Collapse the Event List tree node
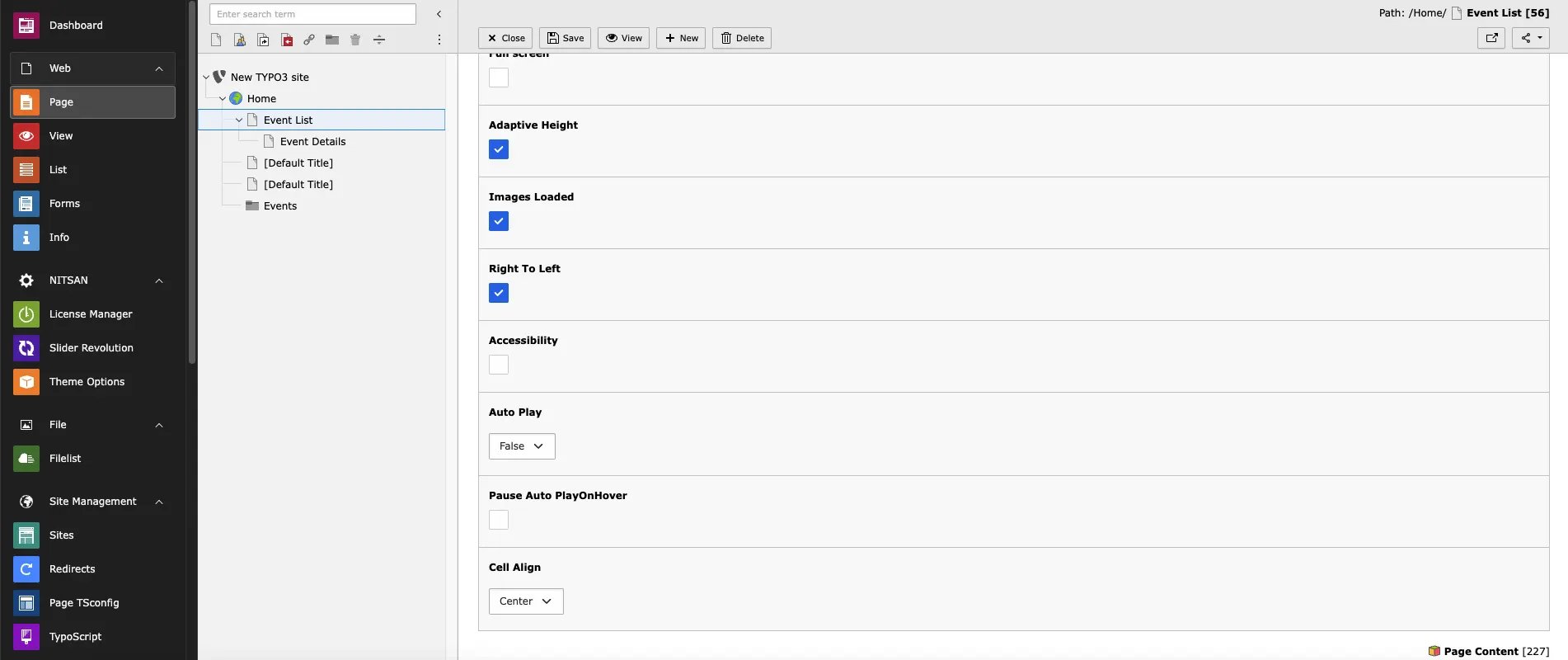 coord(239,120)
